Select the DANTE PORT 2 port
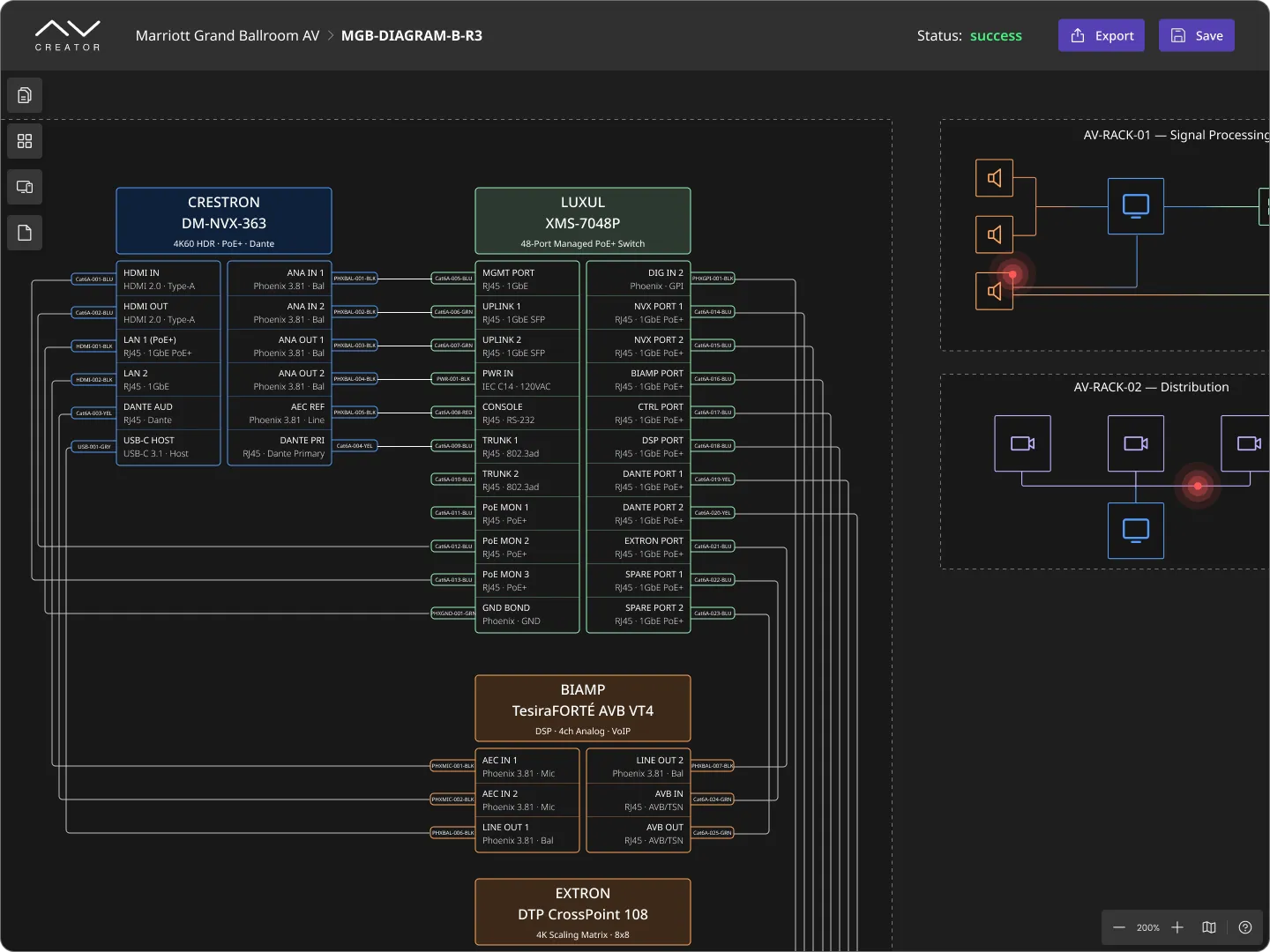Viewport: 1270px width, 952px height. pos(639,513)
